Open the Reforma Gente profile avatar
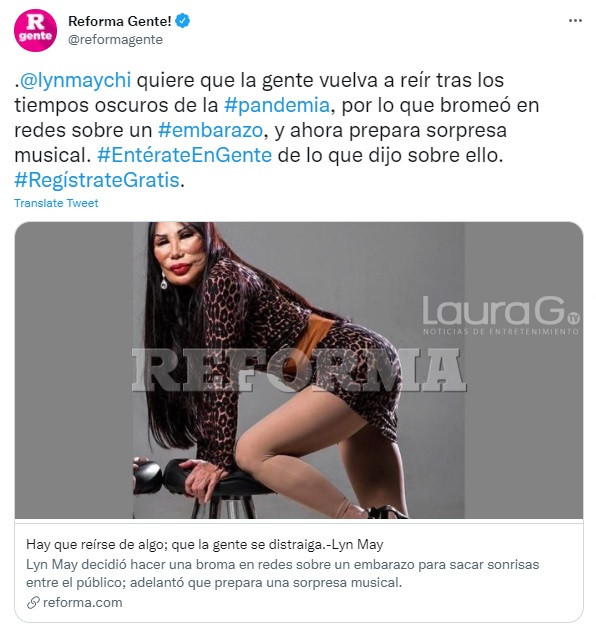The height and width of the screenshot is (632, 596). pos(35,30)
